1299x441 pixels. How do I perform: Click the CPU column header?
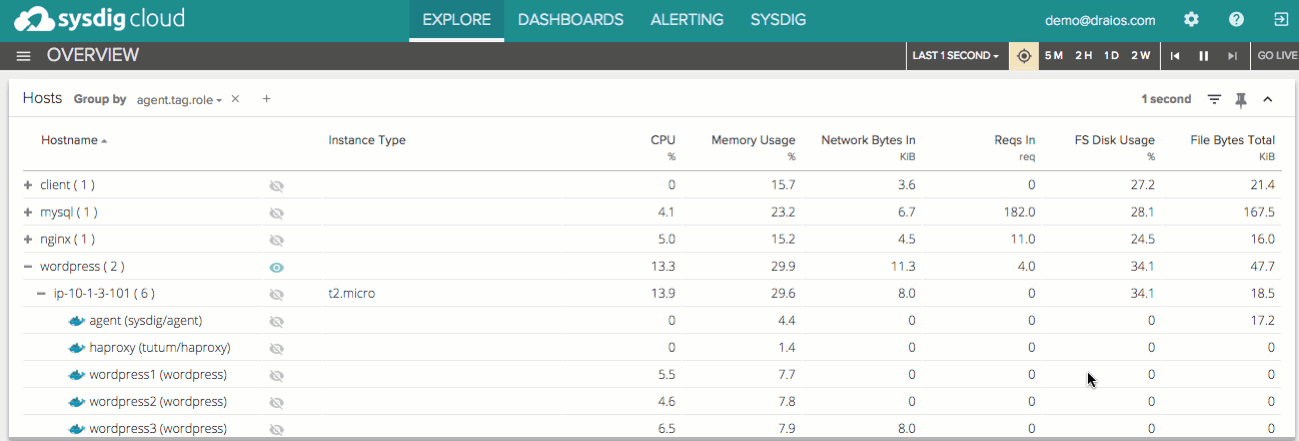[663, 140]
